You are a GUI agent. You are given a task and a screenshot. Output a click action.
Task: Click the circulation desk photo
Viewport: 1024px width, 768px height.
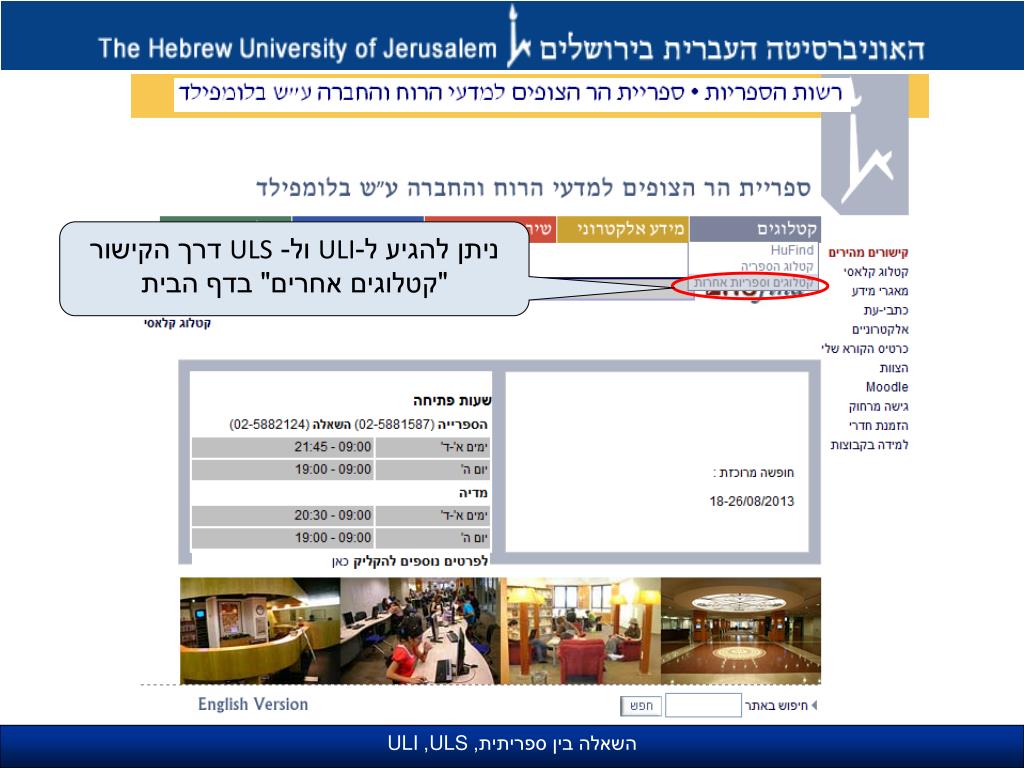point(260,631)
